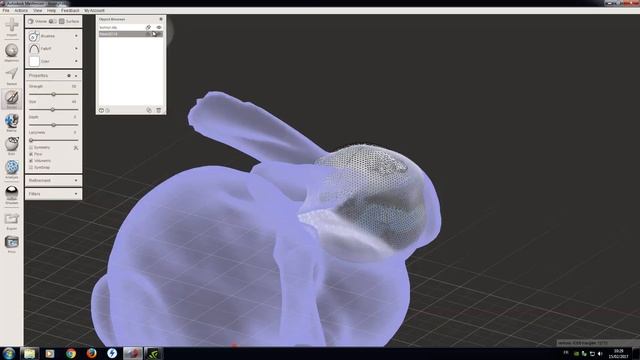Open Google Chrome from the taskbar

(71, 353)
